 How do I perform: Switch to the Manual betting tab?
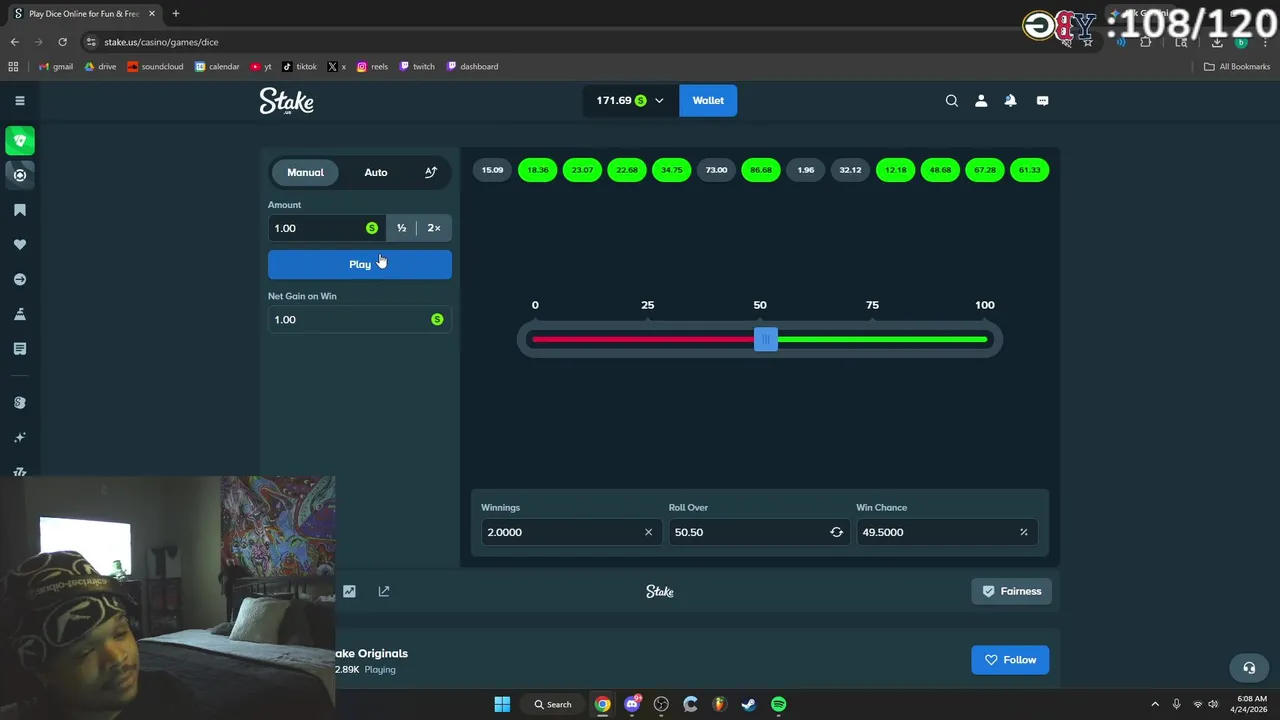point(305,172)
